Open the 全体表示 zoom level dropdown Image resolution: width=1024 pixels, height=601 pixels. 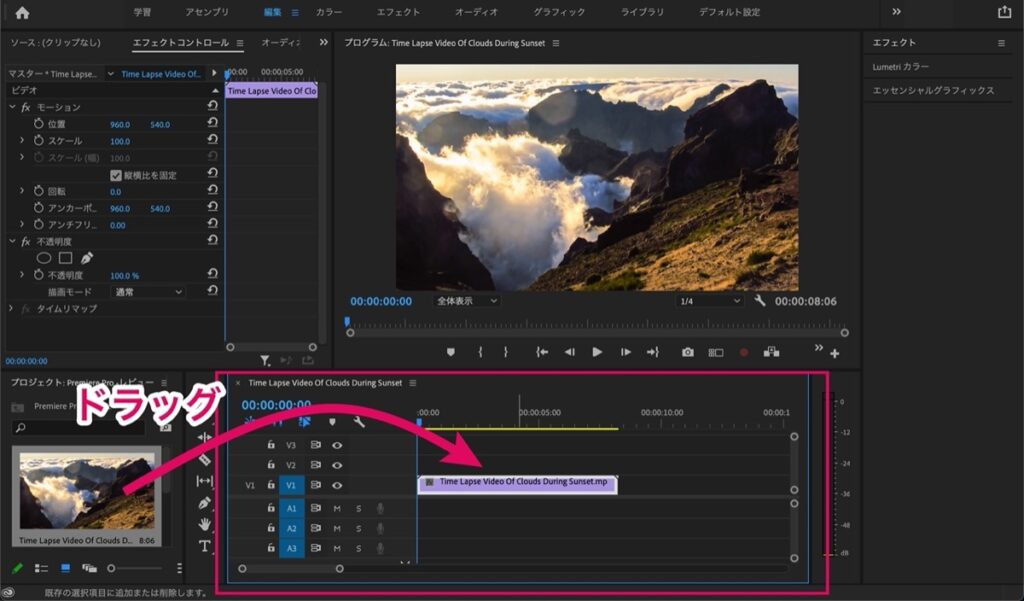466,300
